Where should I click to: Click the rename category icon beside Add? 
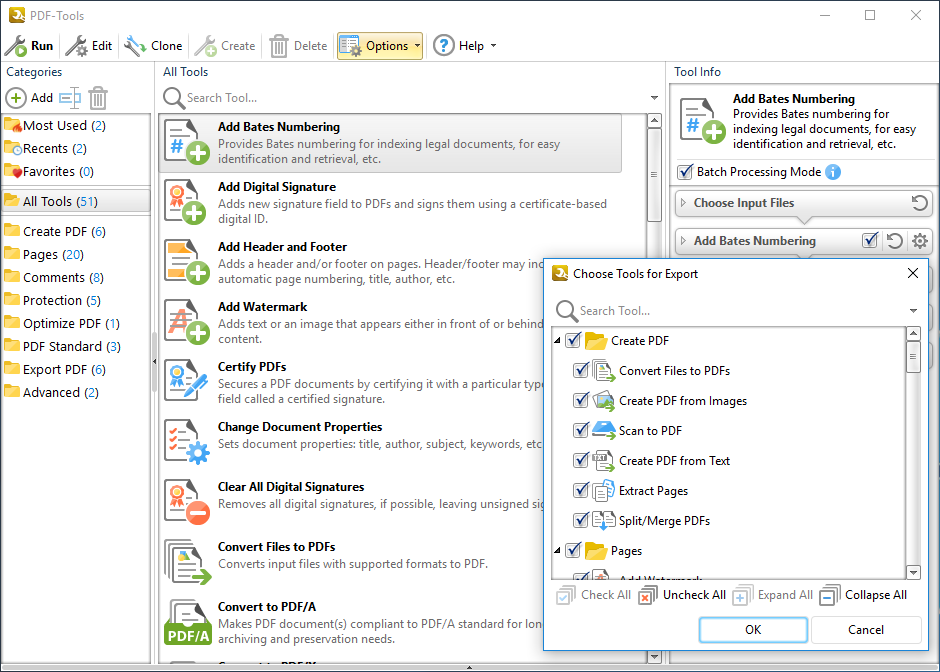pyautogui.click(x=69, y=98)
